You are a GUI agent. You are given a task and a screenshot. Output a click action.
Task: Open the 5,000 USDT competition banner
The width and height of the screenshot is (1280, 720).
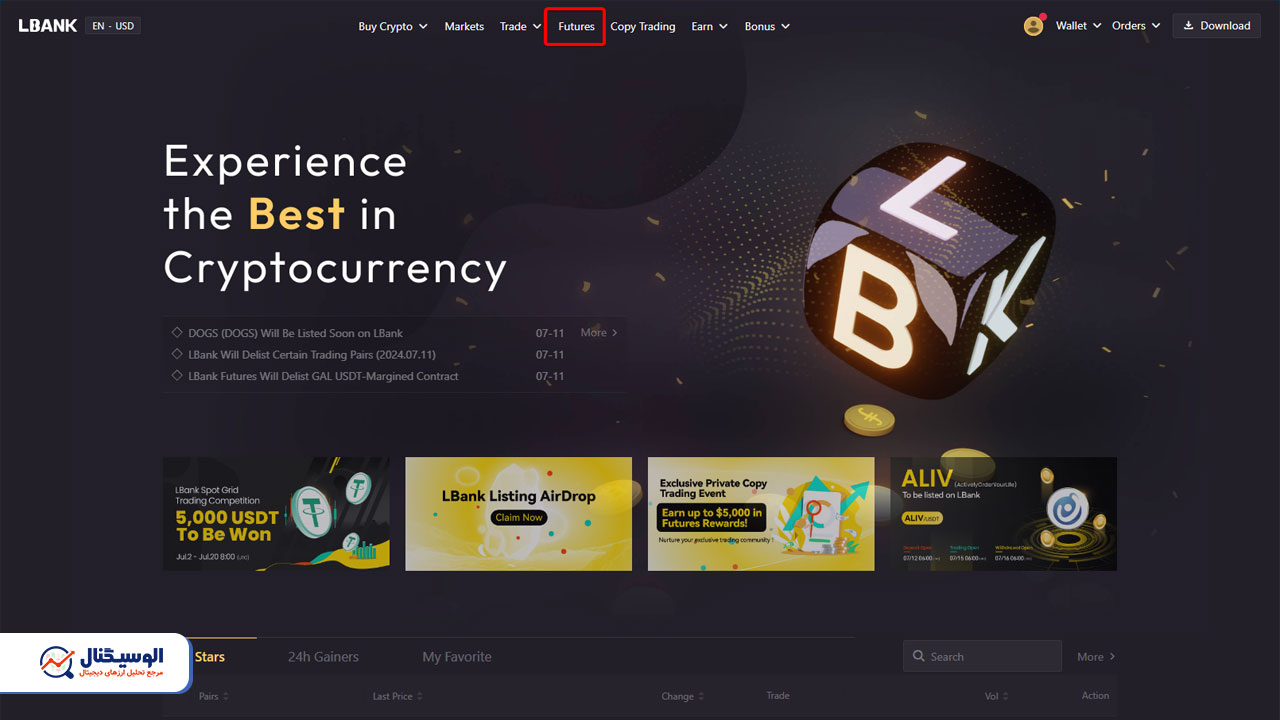[x=276, y=514]
